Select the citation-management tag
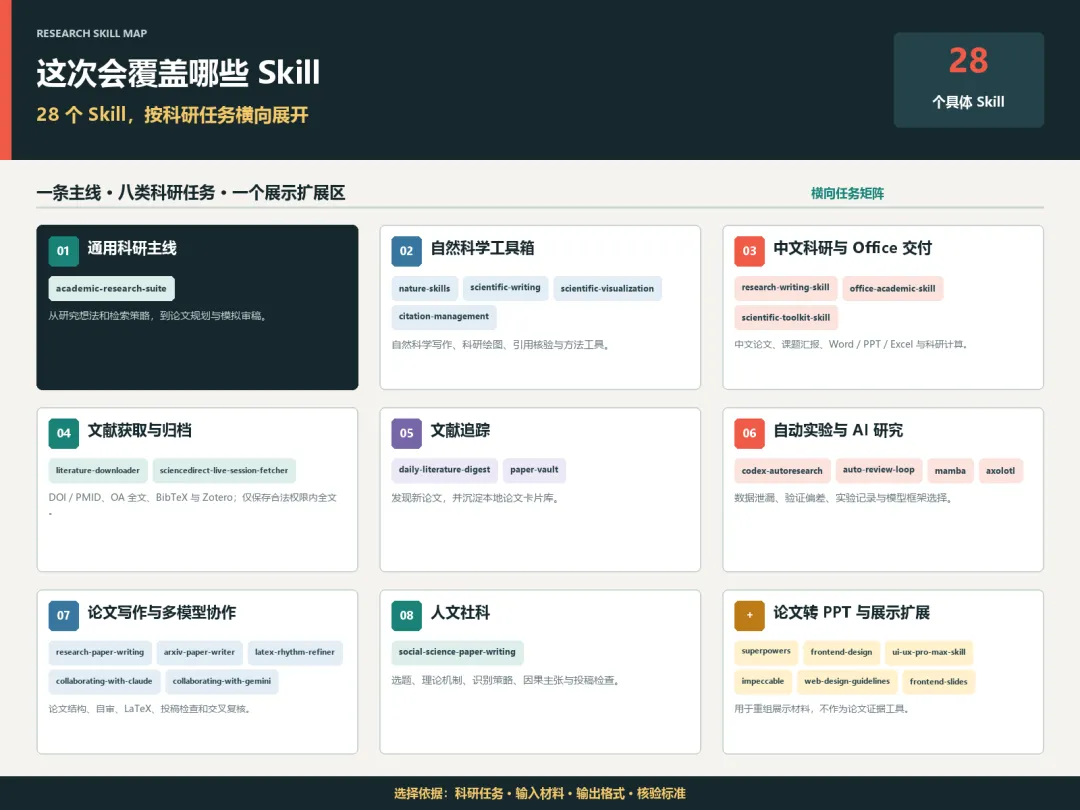 444,317
